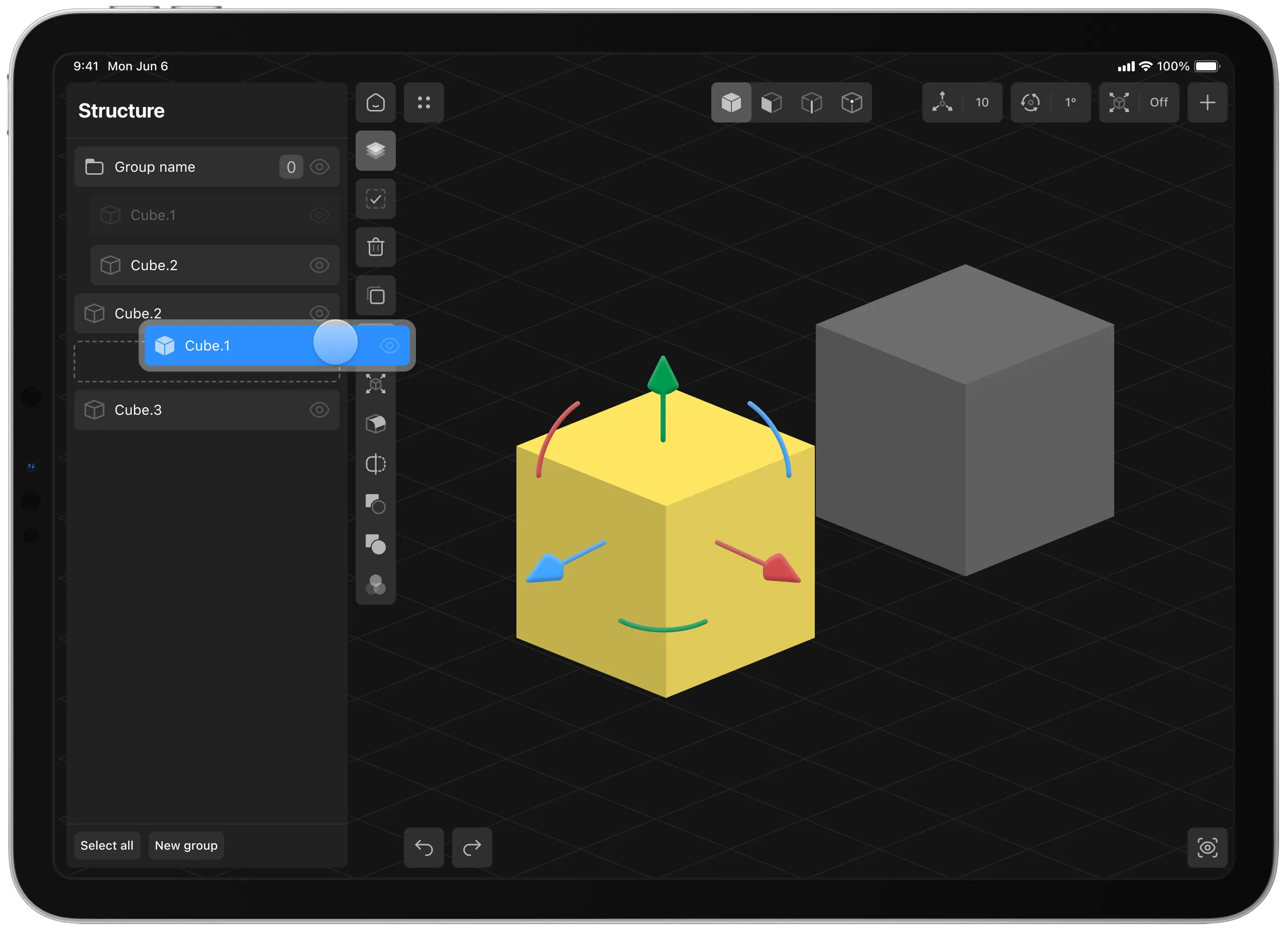The image size is (1288, 932).
Task: Hide Cube.3 using its eye icon
Action: 319,410
